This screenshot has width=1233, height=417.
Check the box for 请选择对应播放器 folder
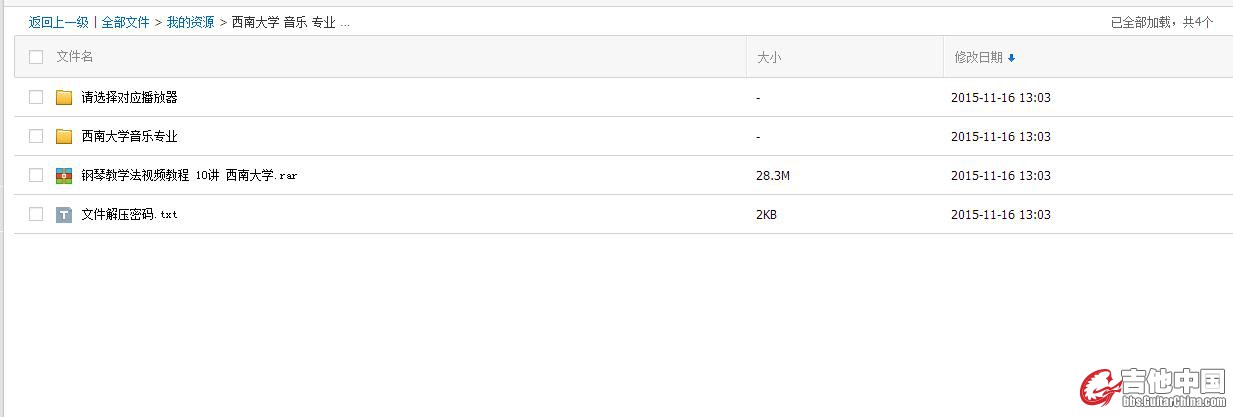point(36,97)
